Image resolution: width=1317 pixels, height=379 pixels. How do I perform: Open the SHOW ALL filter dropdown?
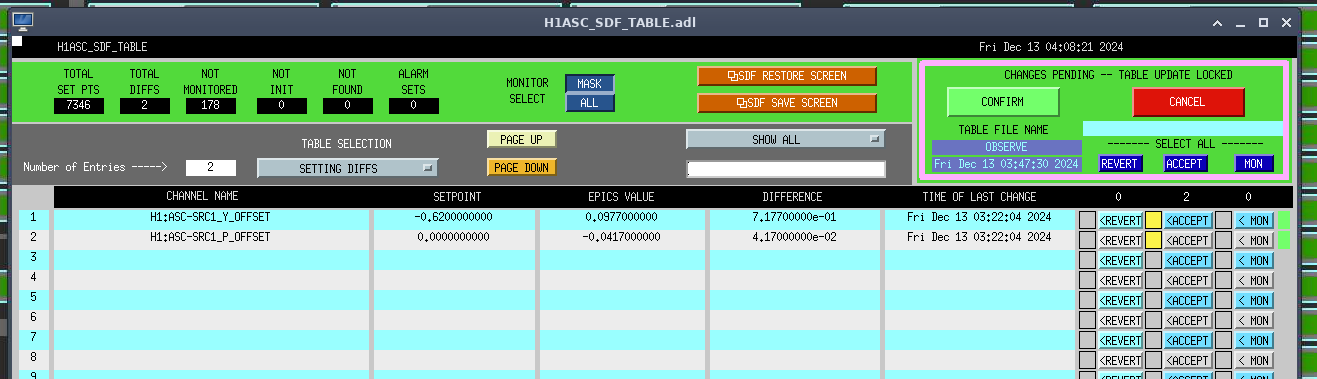(x=785, y=139)
